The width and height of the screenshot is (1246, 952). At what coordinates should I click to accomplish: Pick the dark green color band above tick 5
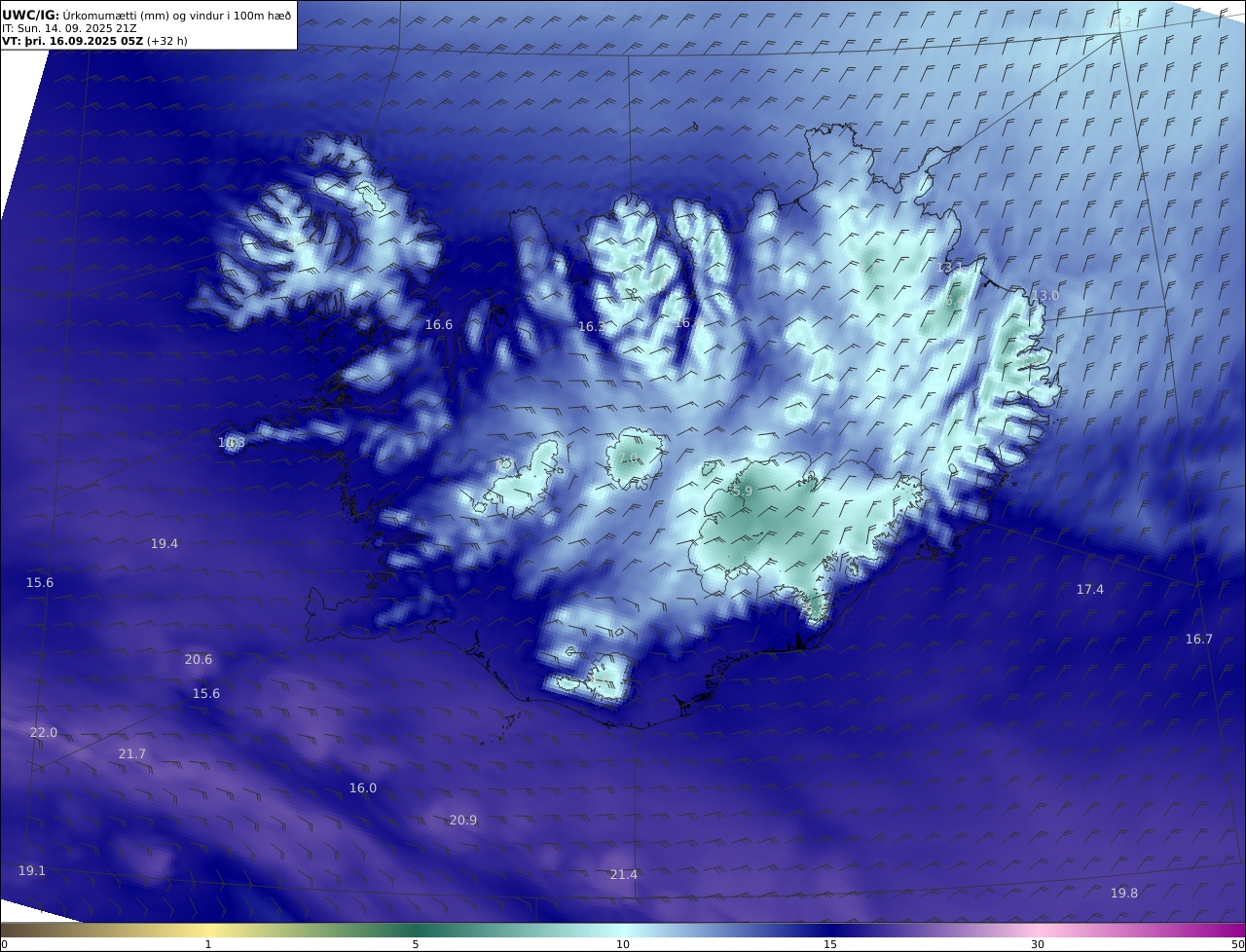point(416,930)
